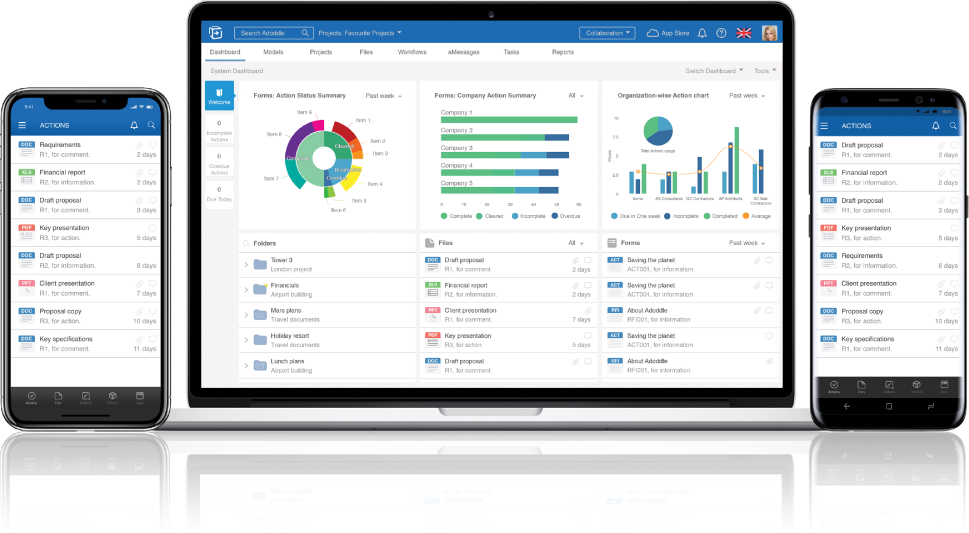Open the hamburger menu on the Android phone
The image size is (969, 533).
click(x=824, y=126)
